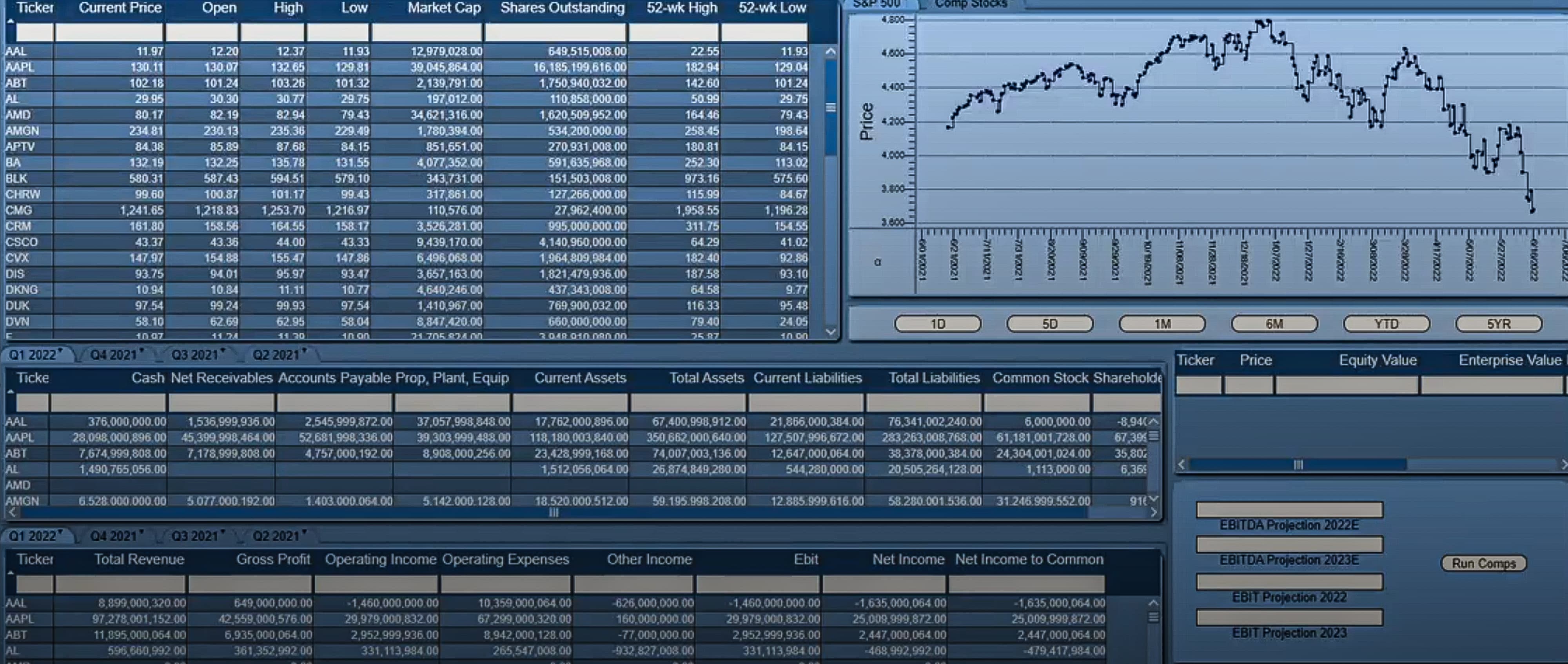
Task: Sort balance sheet by Total Assets header
Action: coord(707,378)
